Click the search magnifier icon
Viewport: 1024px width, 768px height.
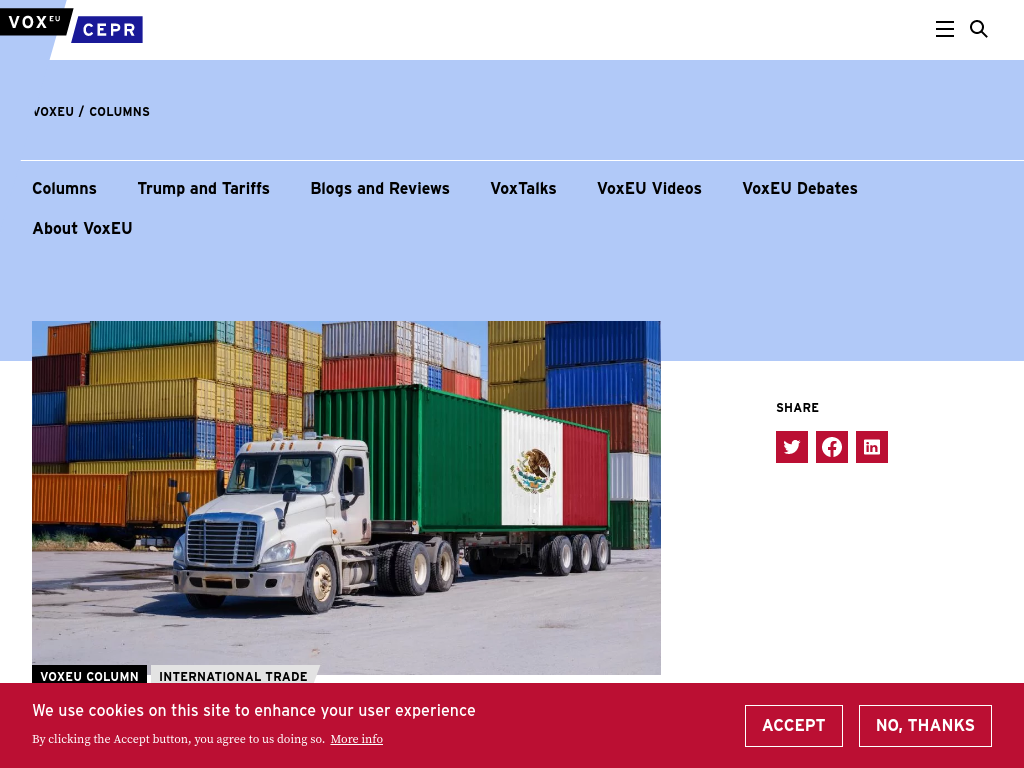pos(978,29)
